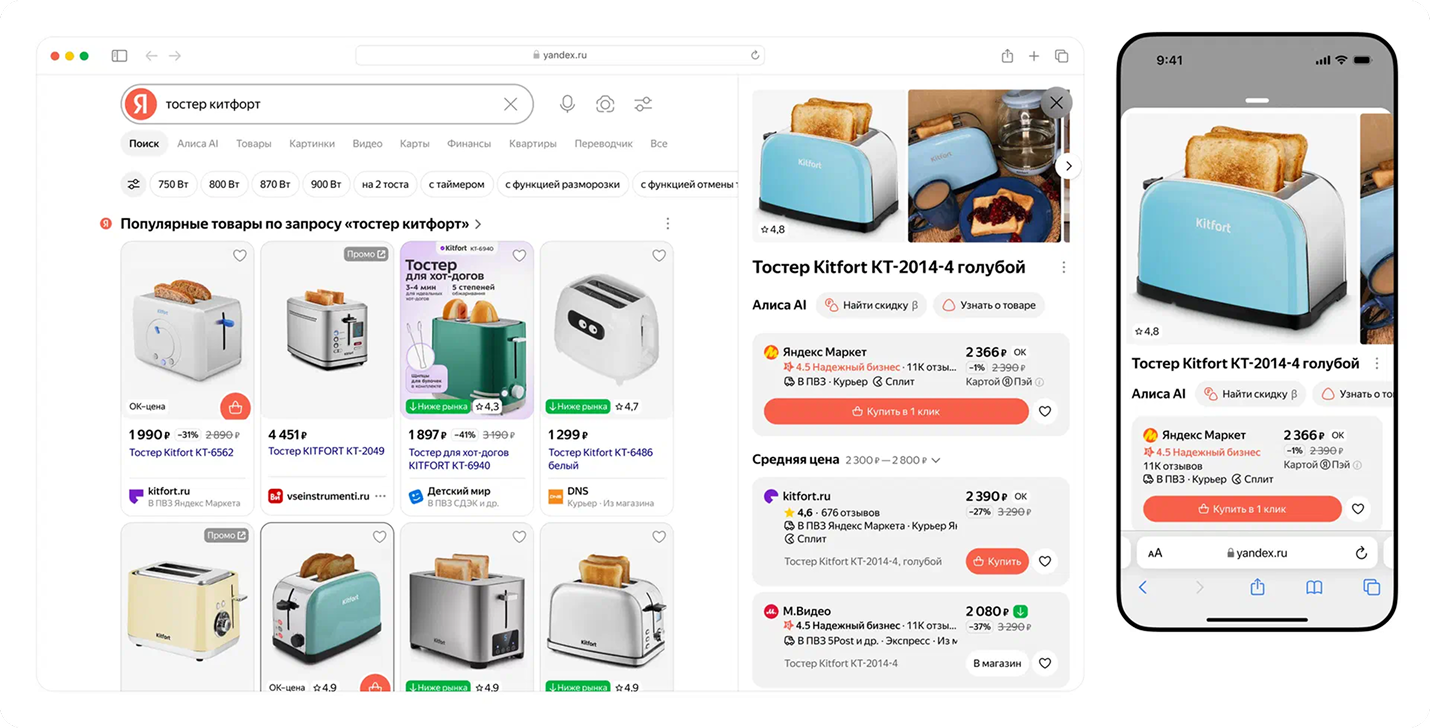
Task: Open bookmarks icon in the phone toolbar
Action: click(1314, 587)
